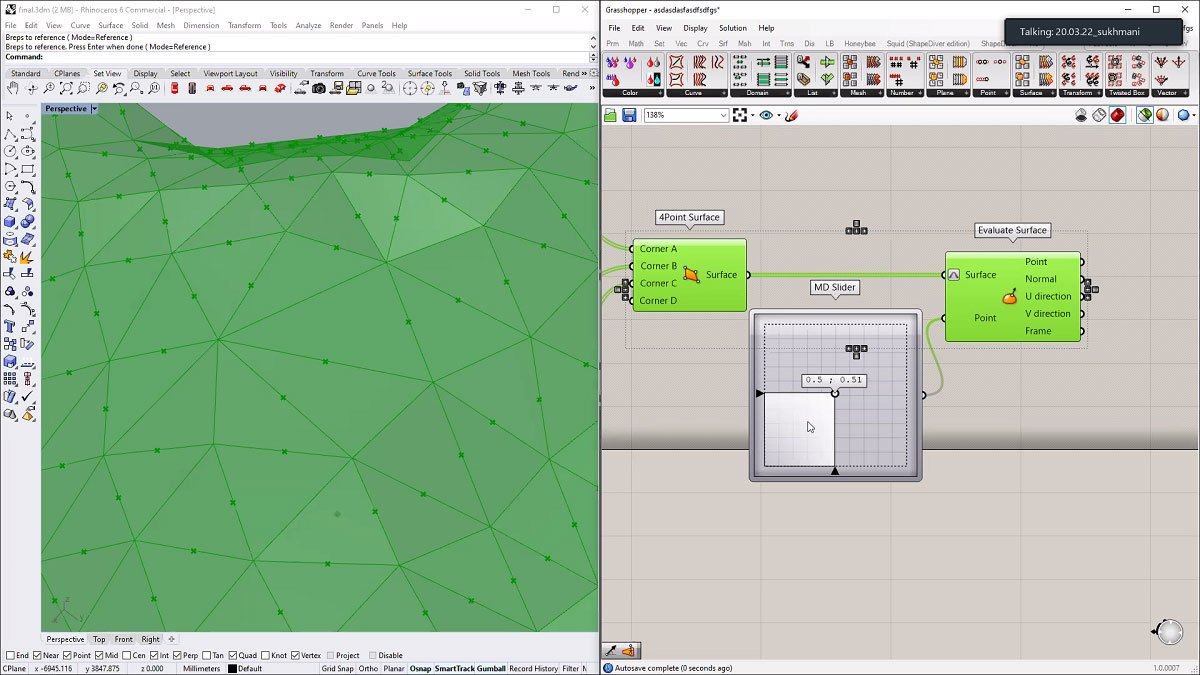The image size is (1200, 675).
Task: Select the red shaded preview mode icon
Action: click(1117, 115)
